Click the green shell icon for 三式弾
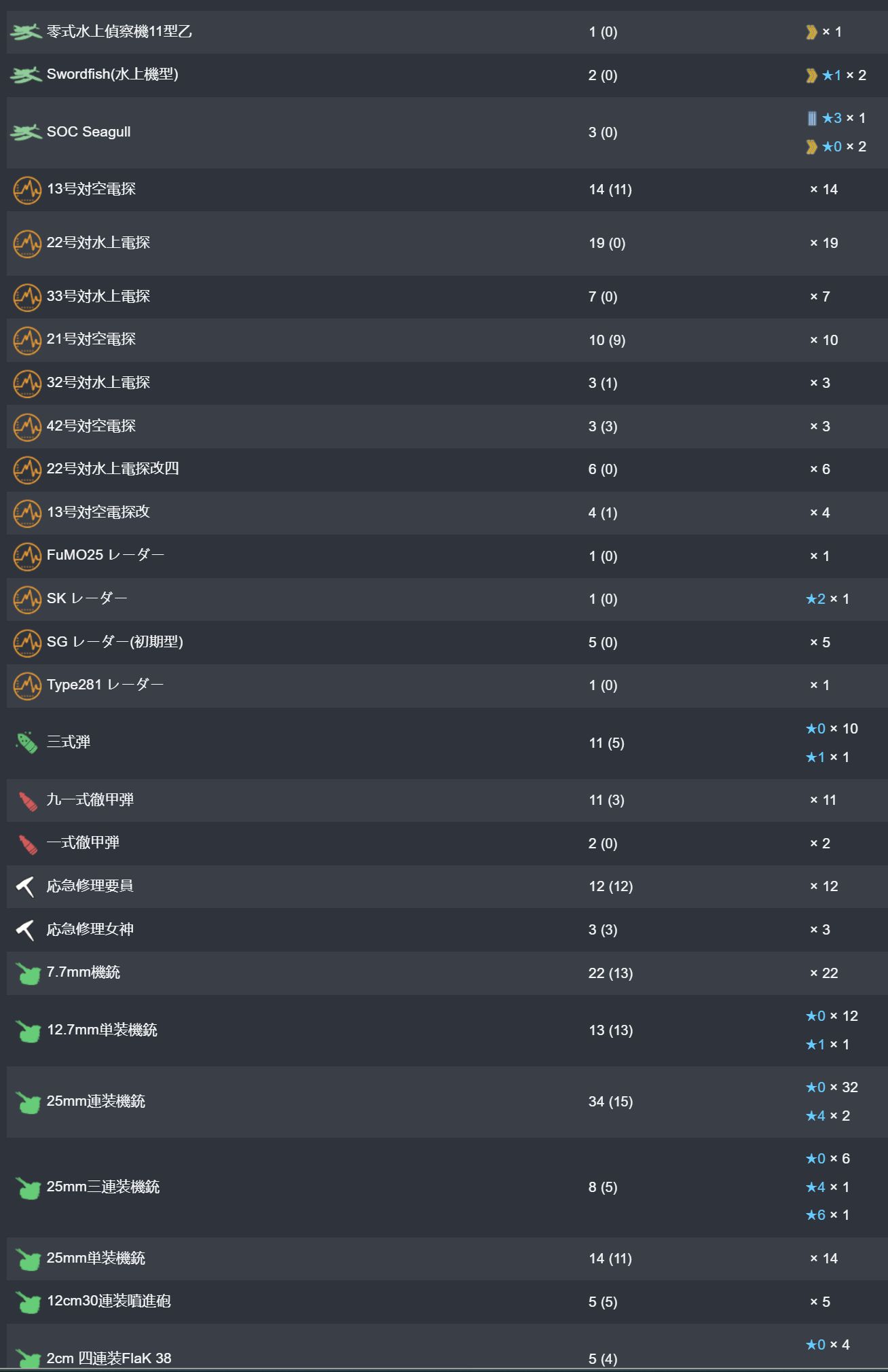 [x=26, y=742]
